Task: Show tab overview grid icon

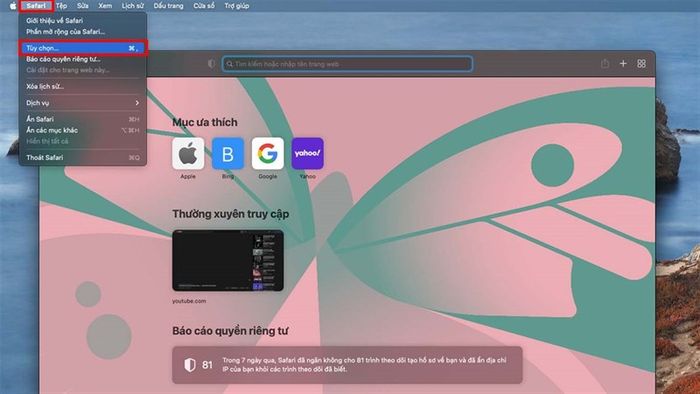Action: 642,64
